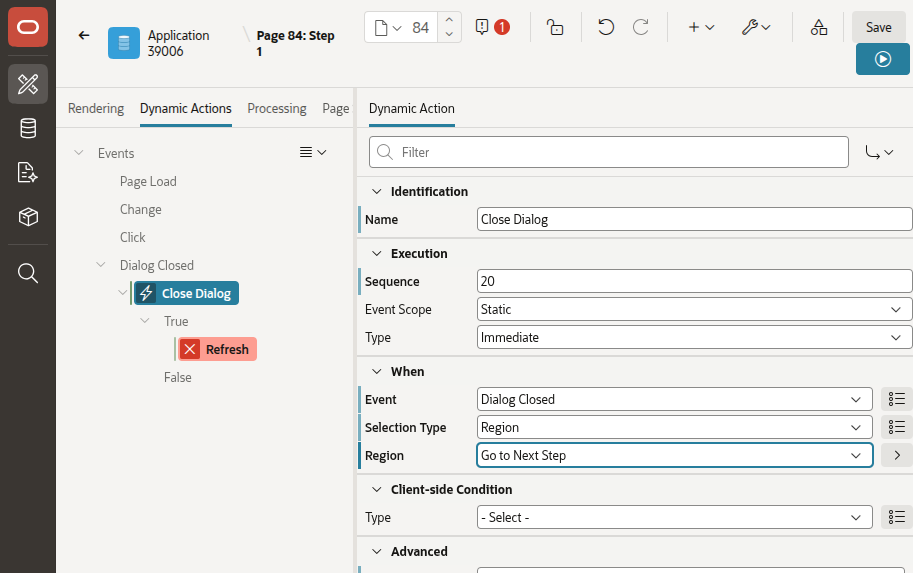This screenshot has width=913, height=573.
Task: Open the tree view options menu
Action: tap(313, 153)
